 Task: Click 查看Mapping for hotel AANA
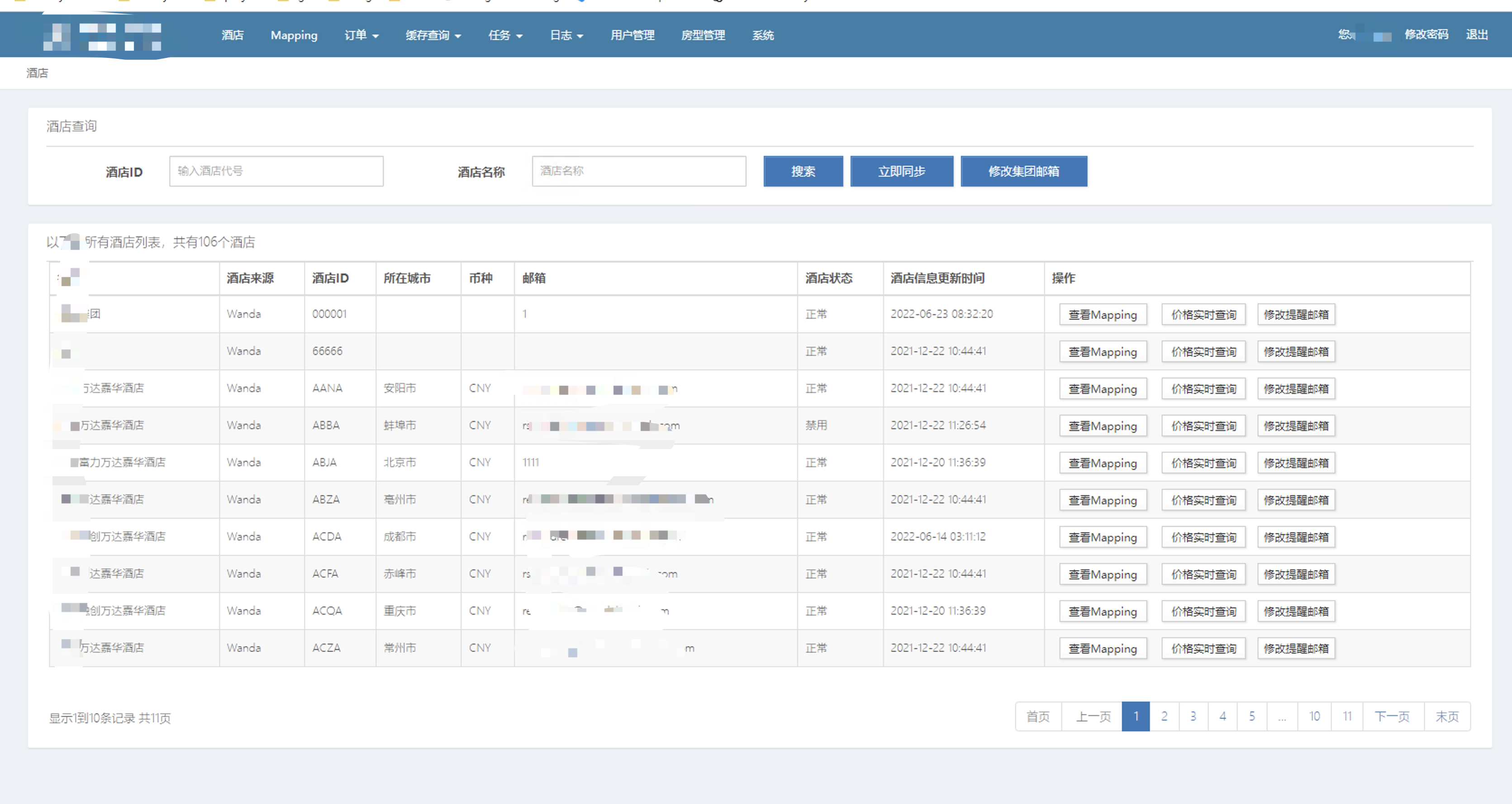pyautogui.click(x=1102, y=388)
